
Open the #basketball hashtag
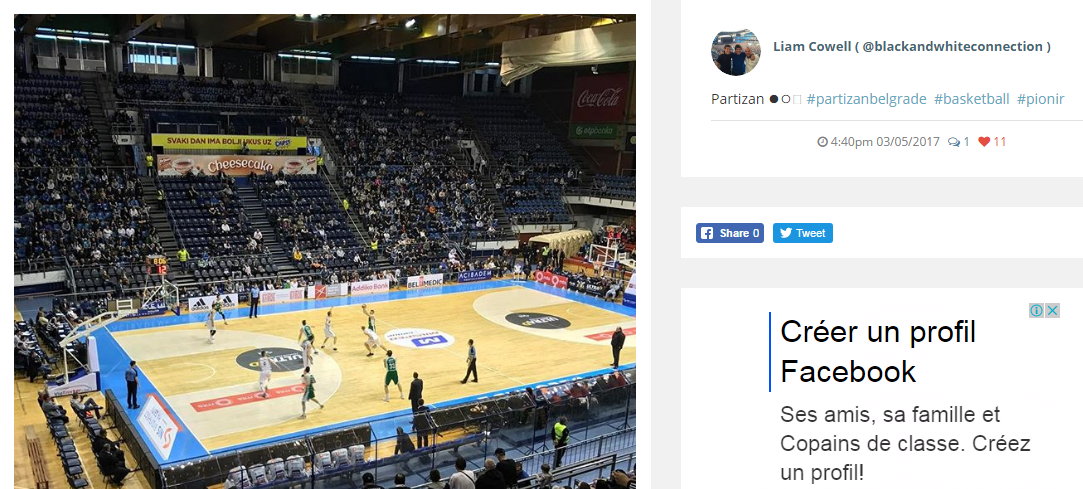[x=972, y=99]
